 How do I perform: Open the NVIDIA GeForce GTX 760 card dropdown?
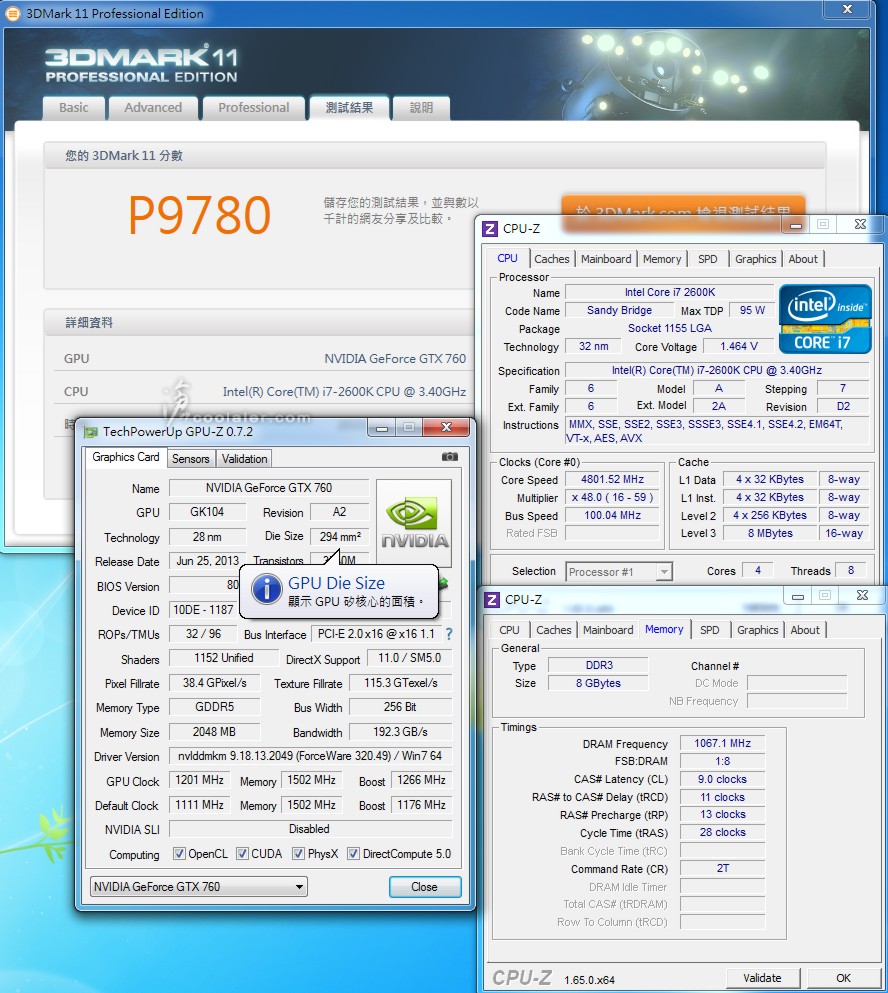coord(199,887)
